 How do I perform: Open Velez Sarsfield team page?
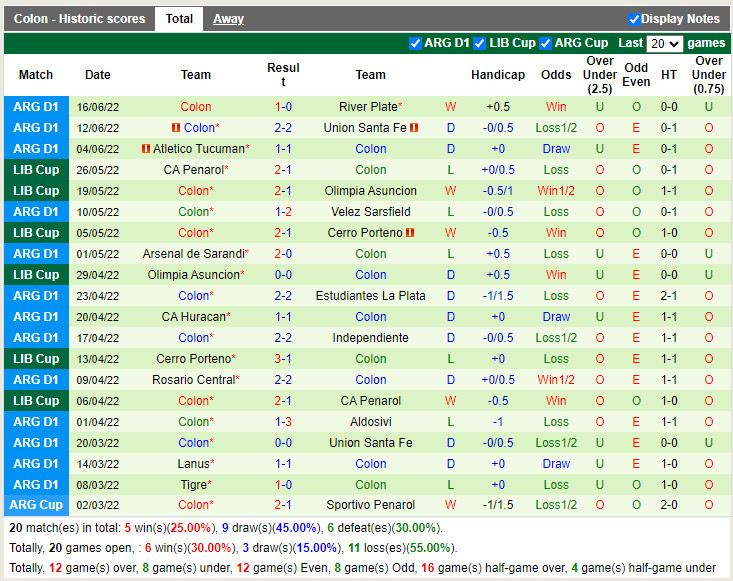pyautogui.click(x=370, y=212)
